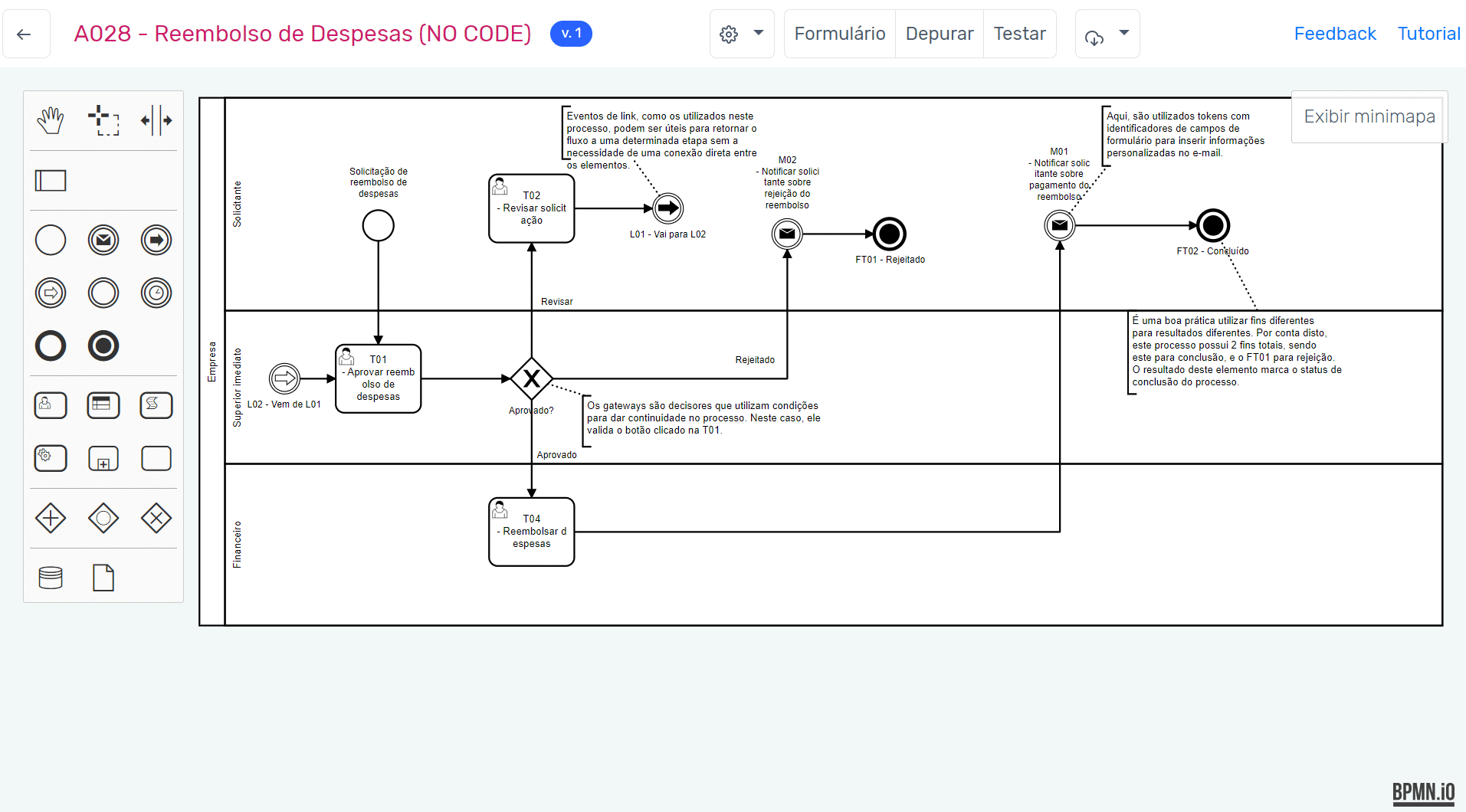The image size is (1466, 812).
Task: Switch to the Depurar tab
Action: pyautogui.click(x=940, y=34)
